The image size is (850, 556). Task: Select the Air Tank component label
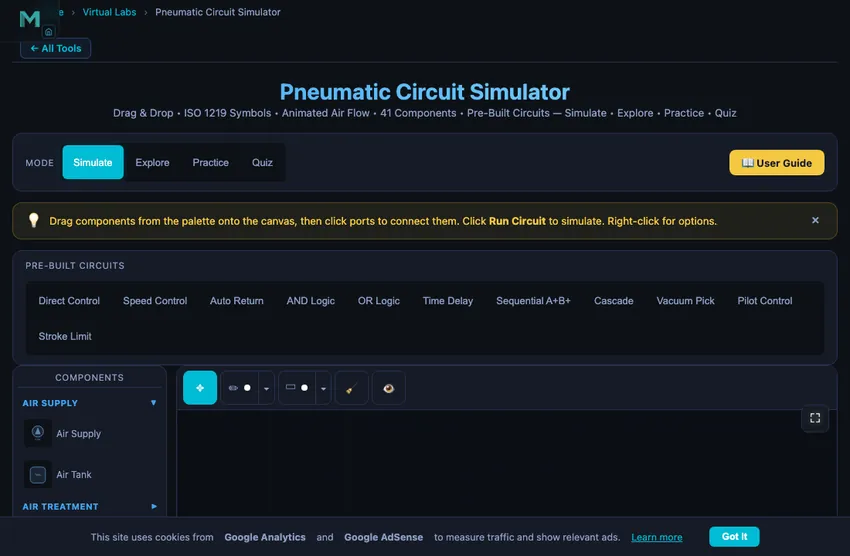coord(74,475)
